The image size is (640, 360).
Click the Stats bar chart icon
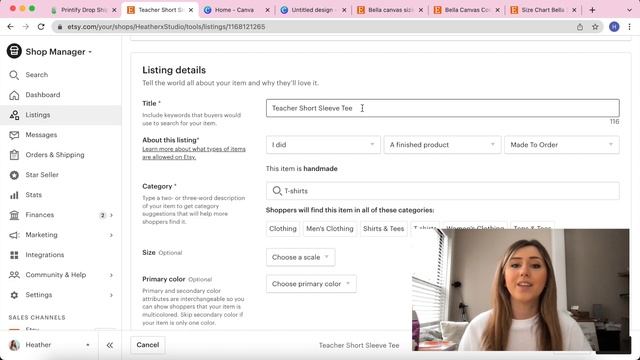[14, 195]
